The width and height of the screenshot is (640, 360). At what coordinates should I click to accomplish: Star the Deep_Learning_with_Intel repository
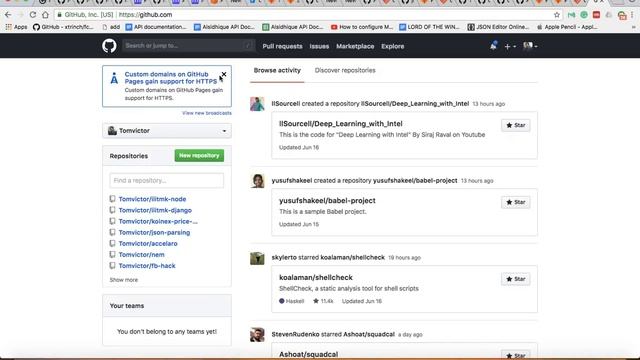[516, 125]
